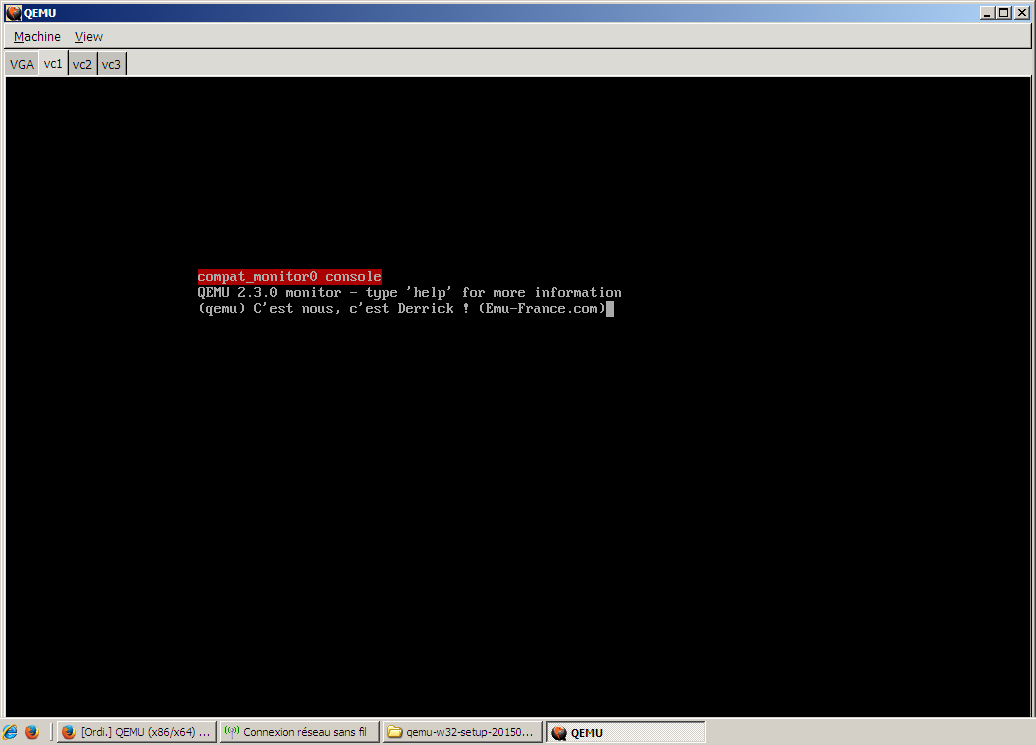Switch to the vc2 tab
Image resolution: width=1036 pixels, height=745 pixels.
pos(82,64)
